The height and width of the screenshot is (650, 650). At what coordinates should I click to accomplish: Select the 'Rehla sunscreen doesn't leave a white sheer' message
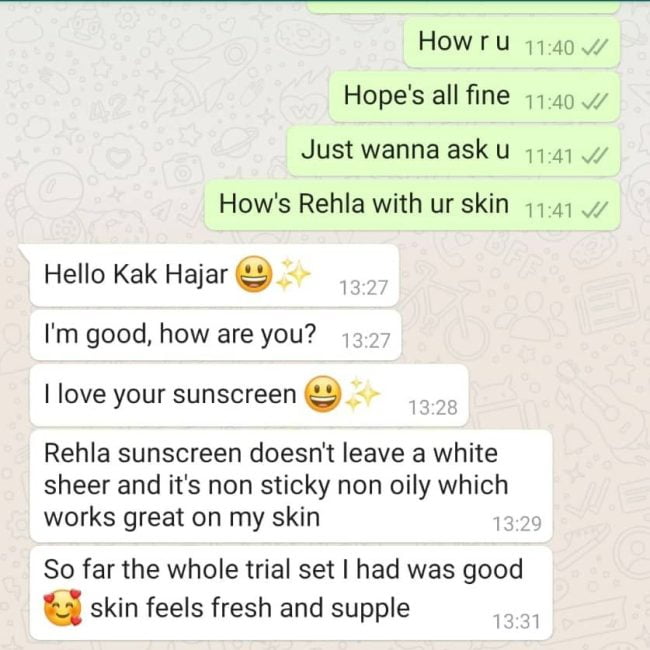(x=291, y=486)
